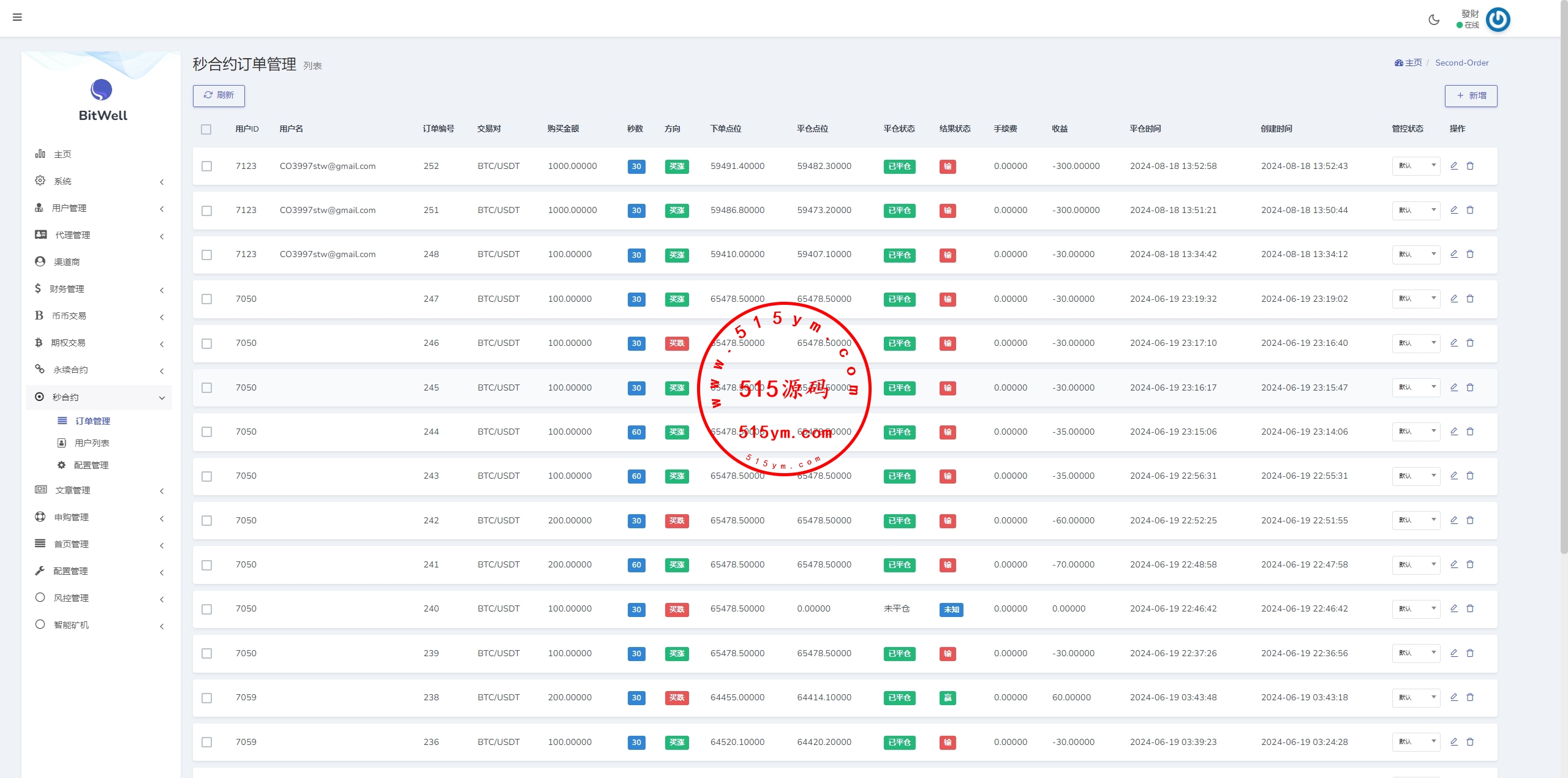Click edit pencil for order 238

[1453, 697]
